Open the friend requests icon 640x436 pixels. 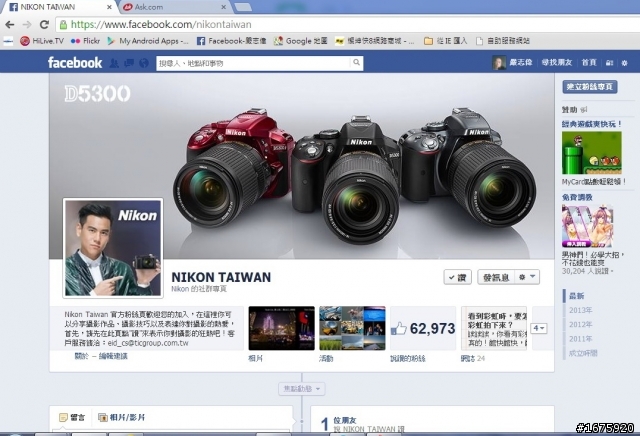tap(114, 63)
